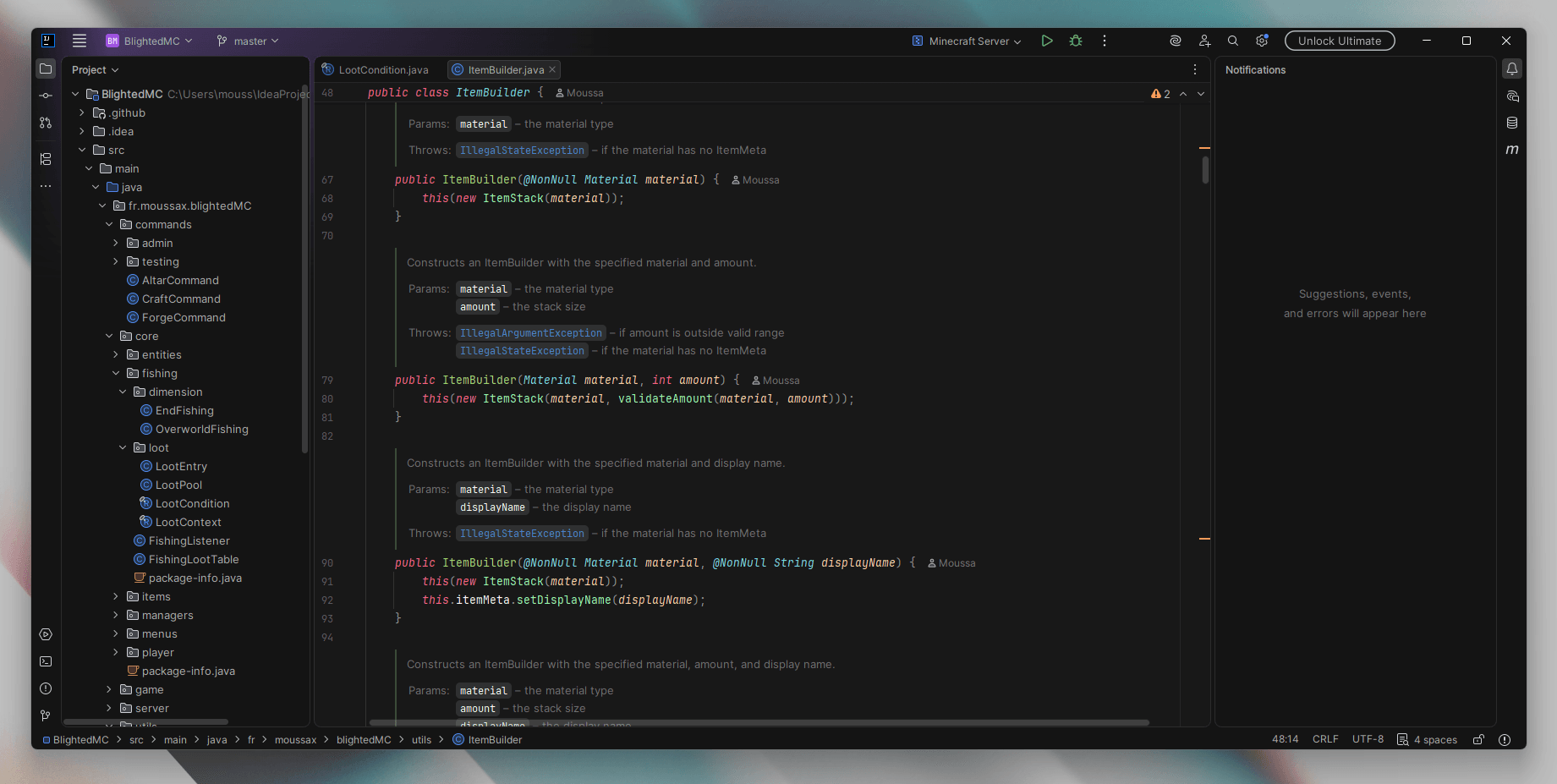The image size is (1557, 784).
Task: Click the IllegalArgumentException doc link
Action: pyautogui.click(x=531, y=333)
